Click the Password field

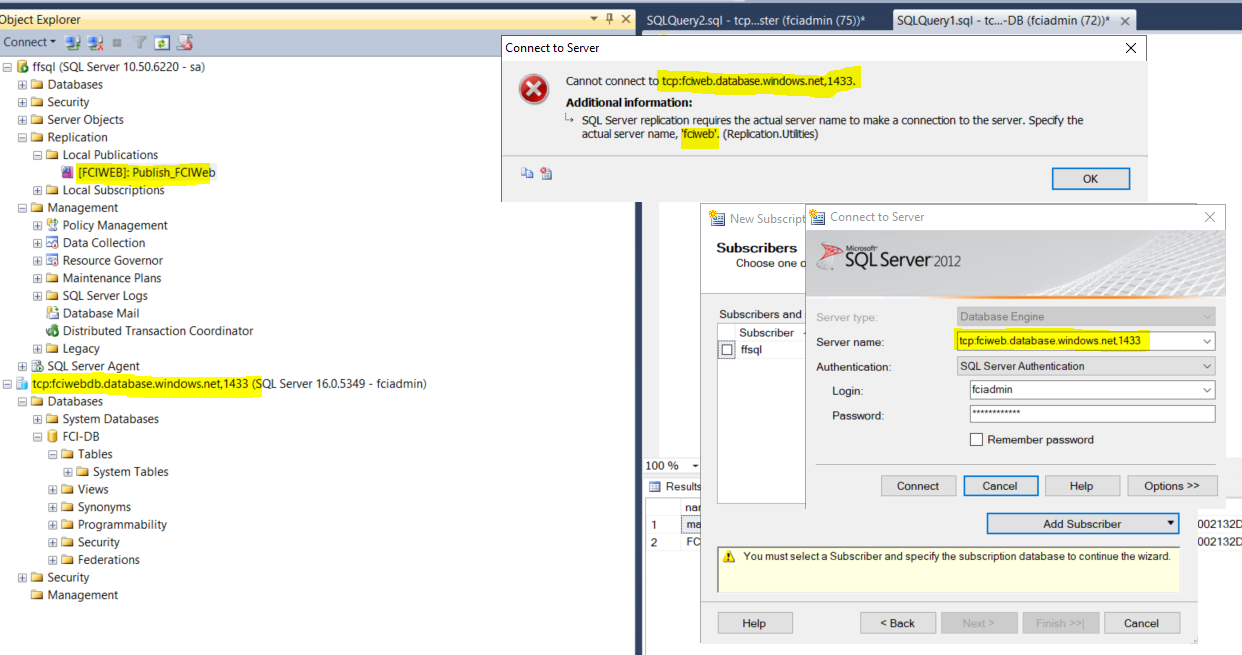tap(1093, 415)
